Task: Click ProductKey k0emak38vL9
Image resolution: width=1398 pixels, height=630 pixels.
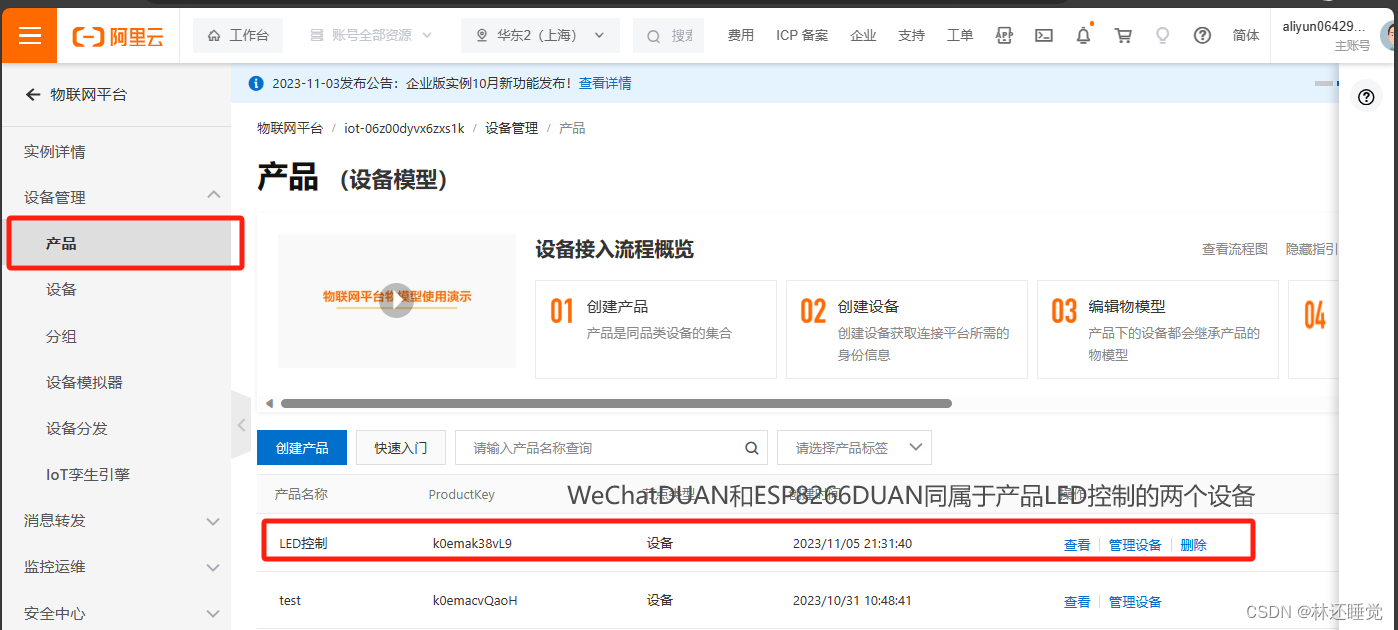Action: pos(472,544)
